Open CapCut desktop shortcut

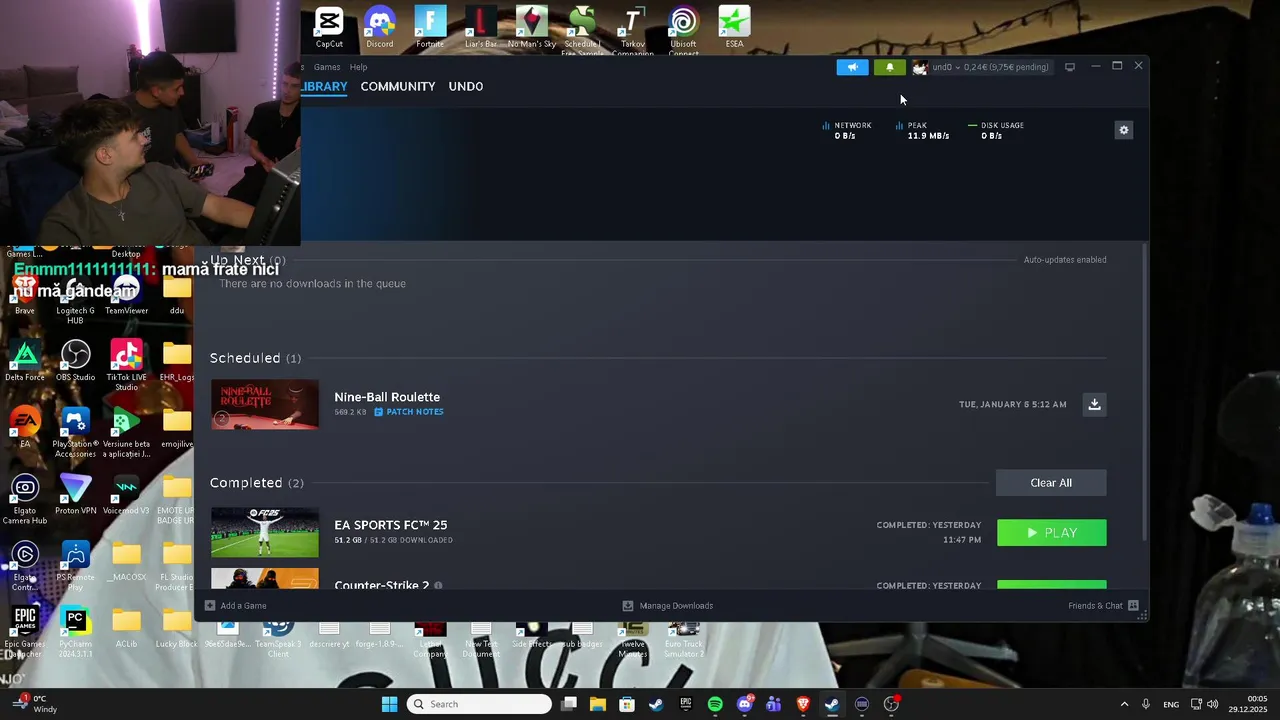coord(329,27)
